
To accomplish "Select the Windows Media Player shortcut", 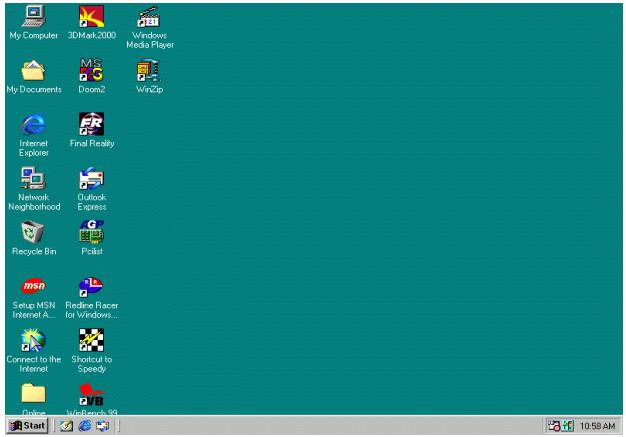I will click(x=149, y=16).
